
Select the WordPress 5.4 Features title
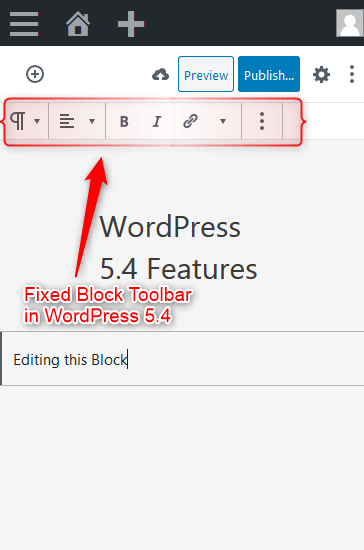178,248
